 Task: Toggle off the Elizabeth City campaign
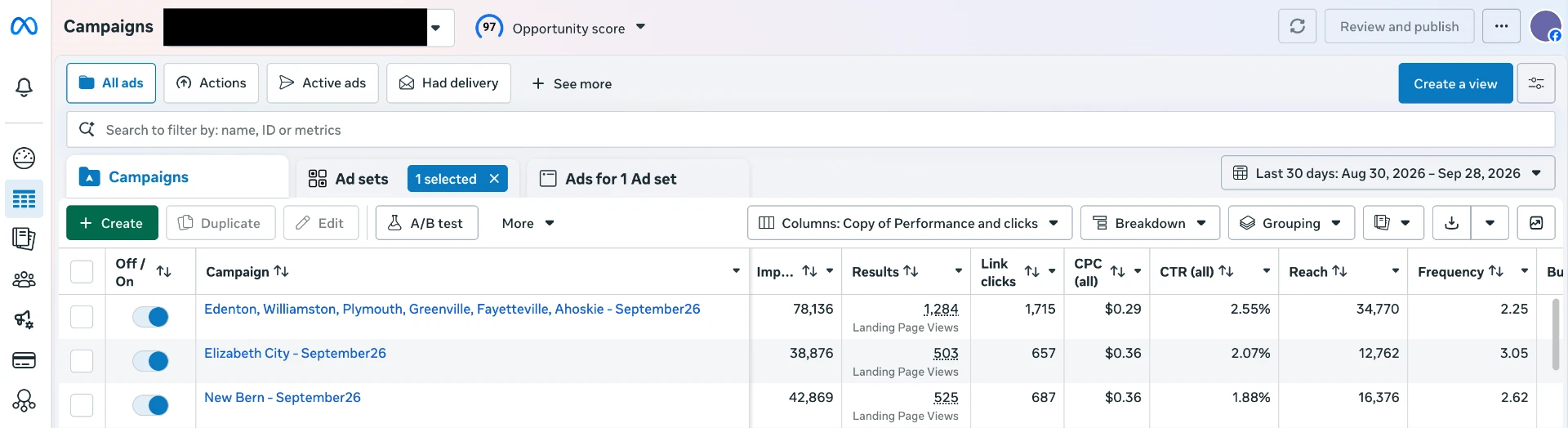pos(150,361)
